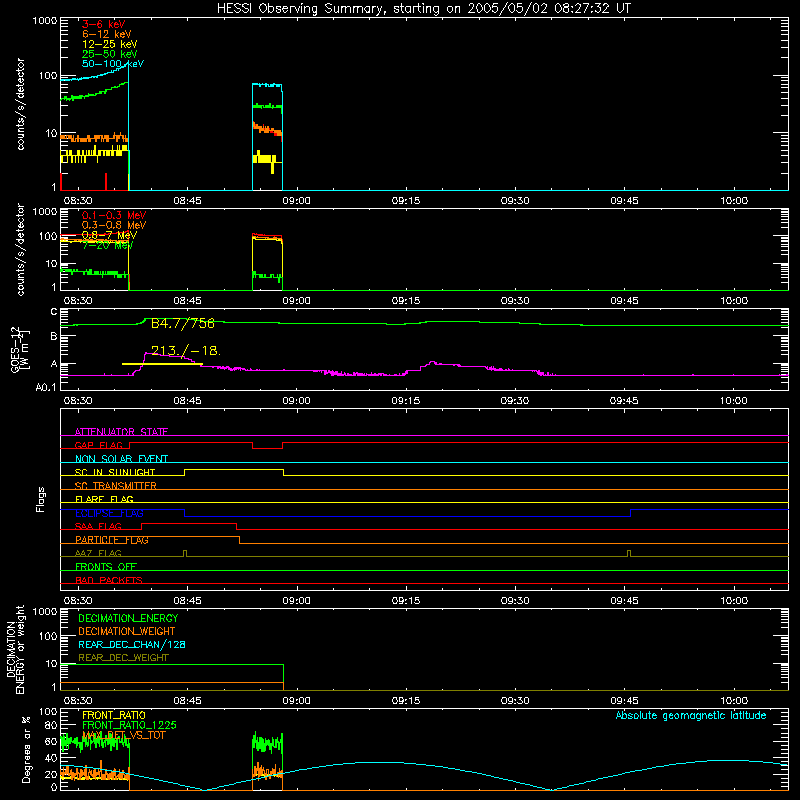Select the 3-6 keV legend label
The width and height of the screenshot is (800, 800).
coord(104,24)
